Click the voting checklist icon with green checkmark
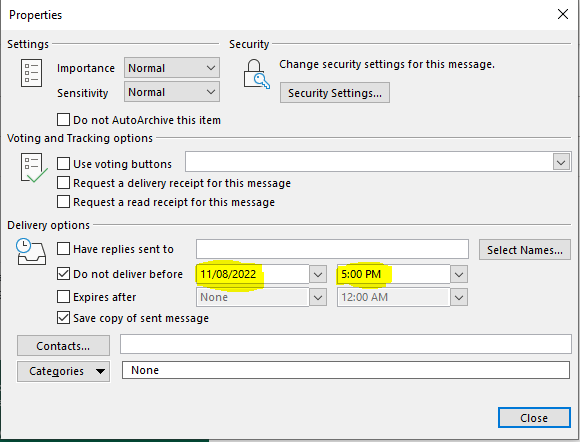This screenshot has height=442, width=580. pos(34,168)
